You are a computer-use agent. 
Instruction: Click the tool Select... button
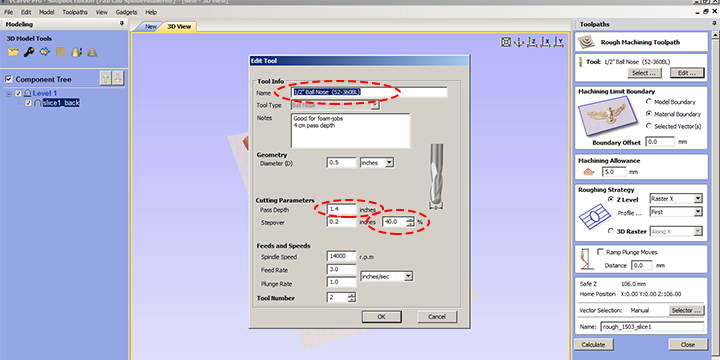[645, 73]
